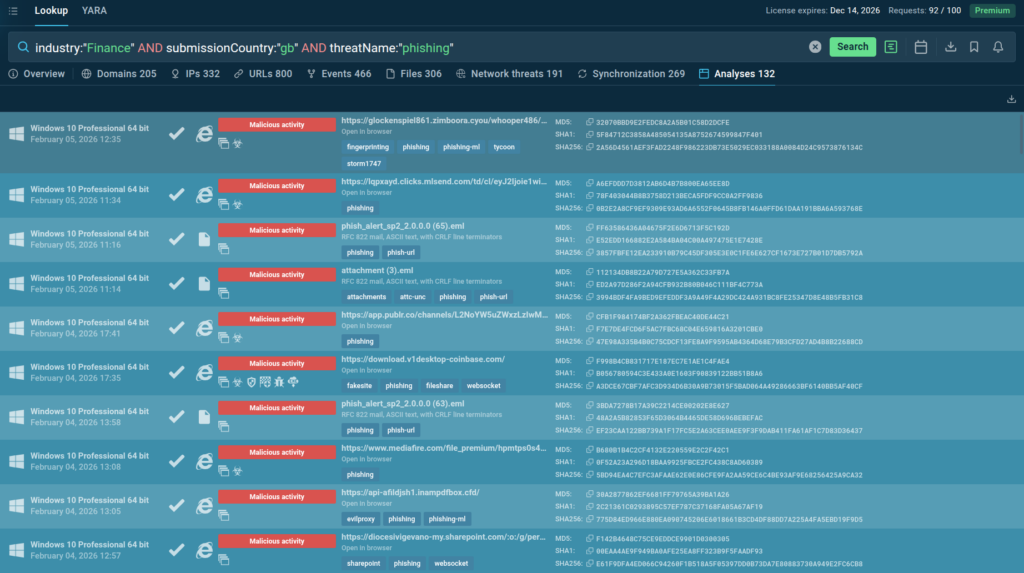Click the bookmark icon to save query
This screenshot has width=1024, height=573.
click(x=974, y=47)
